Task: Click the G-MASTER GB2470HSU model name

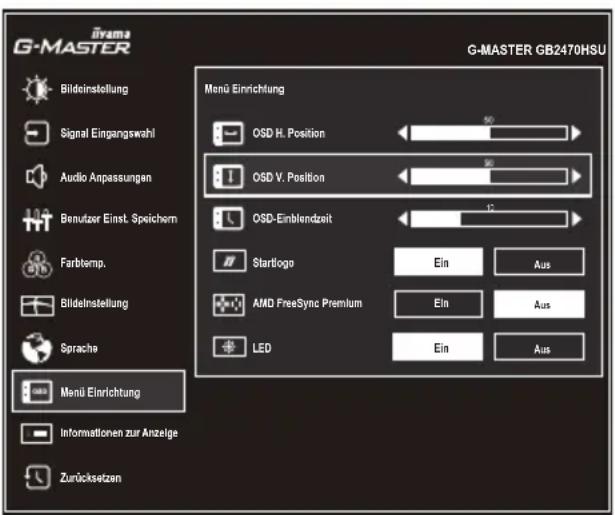Action: [537, 50]
